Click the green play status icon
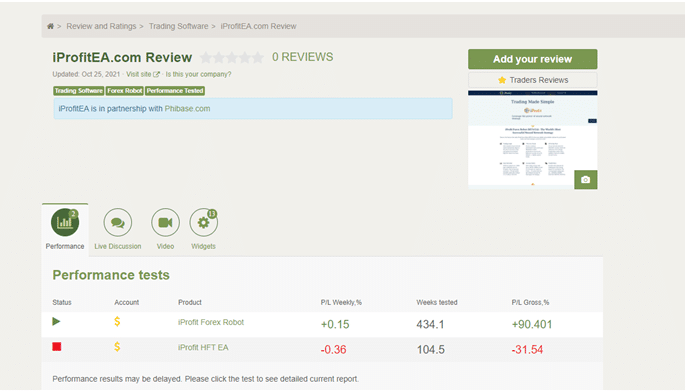The image size is (687, 392). [56, 321]
